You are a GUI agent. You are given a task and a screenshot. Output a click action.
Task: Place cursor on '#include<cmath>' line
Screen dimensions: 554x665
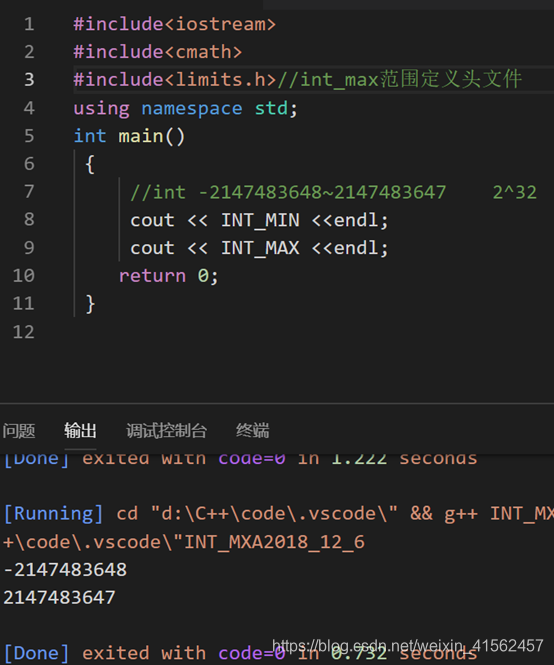click(157, 52)
